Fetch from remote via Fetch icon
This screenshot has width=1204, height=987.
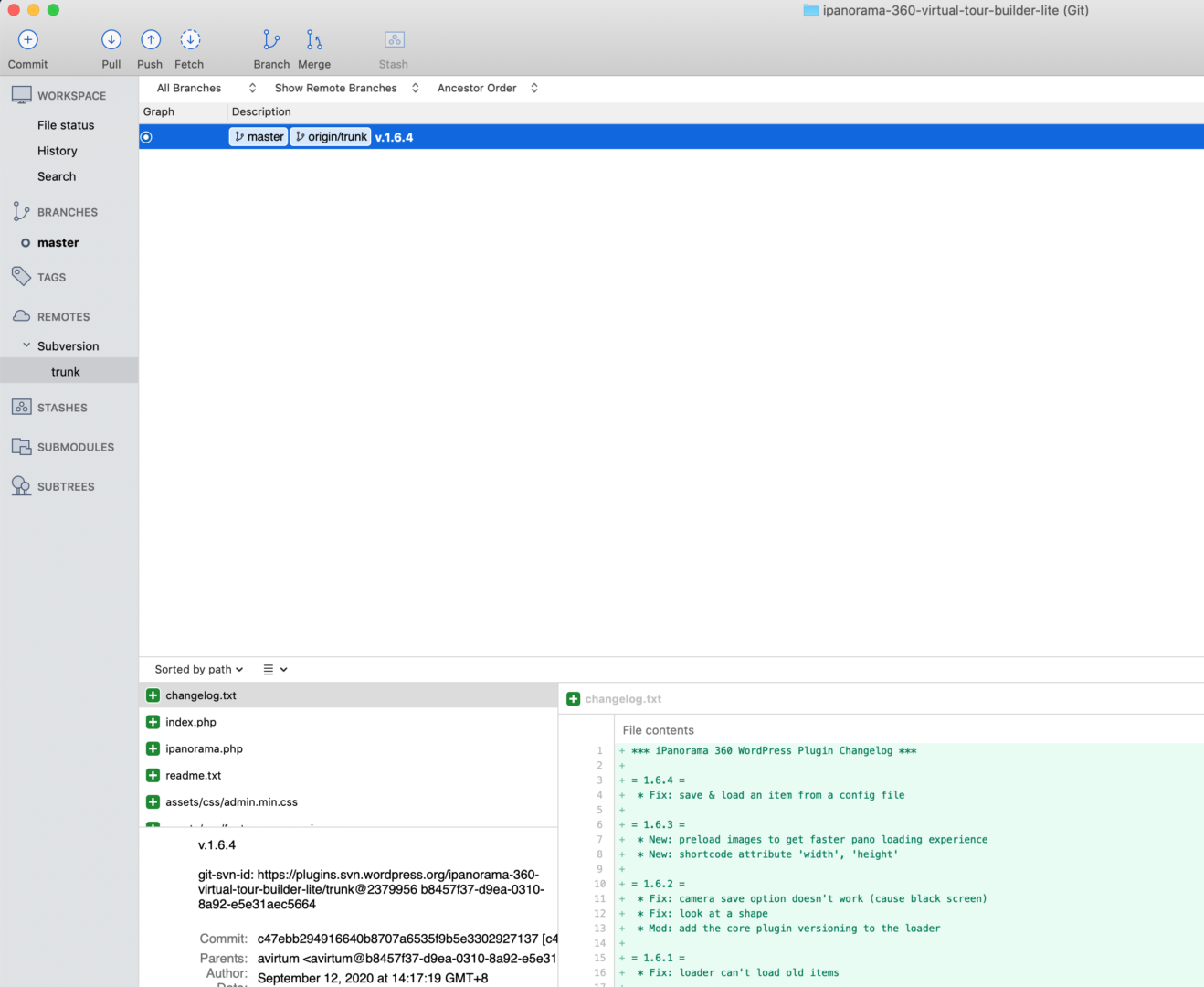click(190, 39)
